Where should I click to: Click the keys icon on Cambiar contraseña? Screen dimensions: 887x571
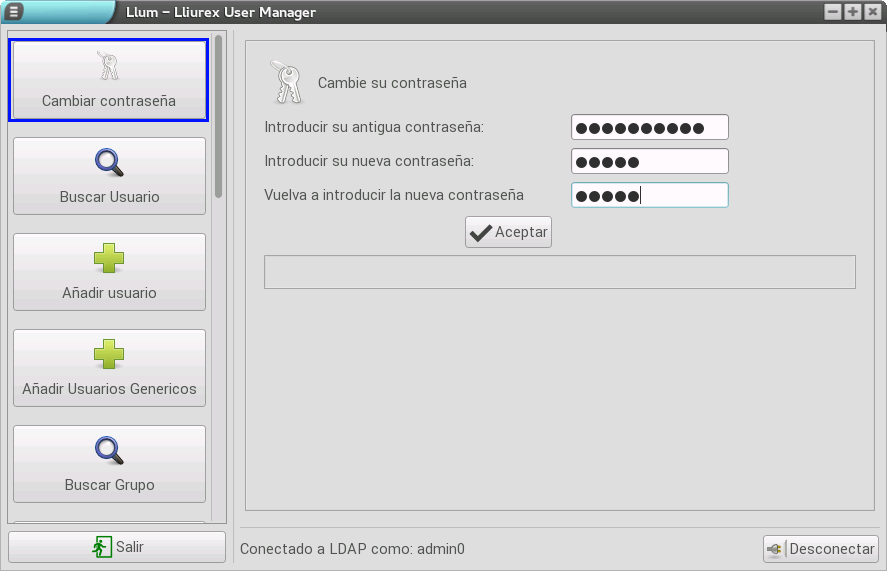click(108, 66)
